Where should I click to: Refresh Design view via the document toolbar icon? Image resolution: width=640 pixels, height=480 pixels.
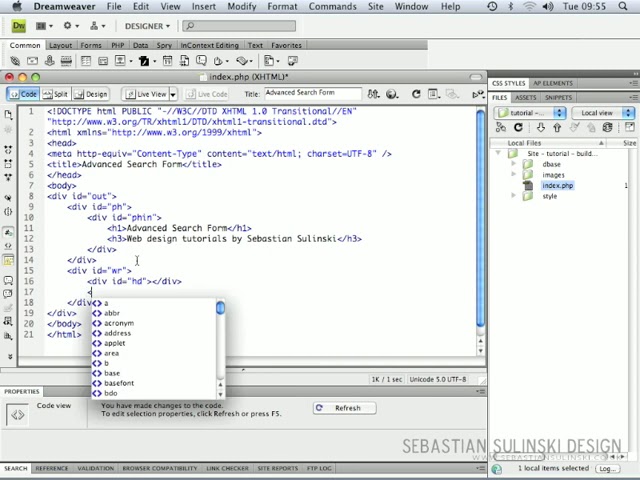[x=416, y=94]
